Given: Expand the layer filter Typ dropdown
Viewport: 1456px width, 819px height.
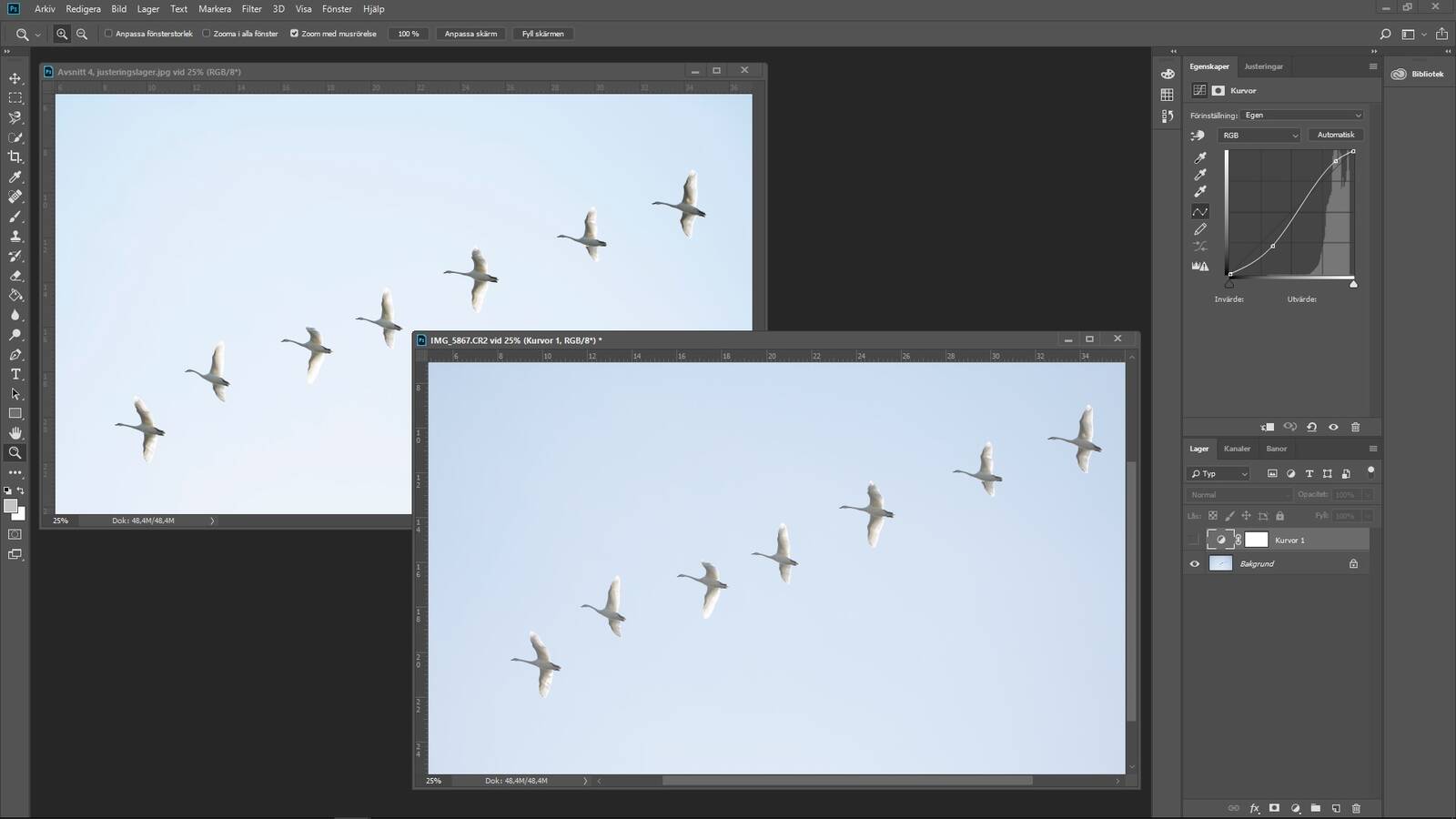Looking at the screenshot, I should (1218, 474).
